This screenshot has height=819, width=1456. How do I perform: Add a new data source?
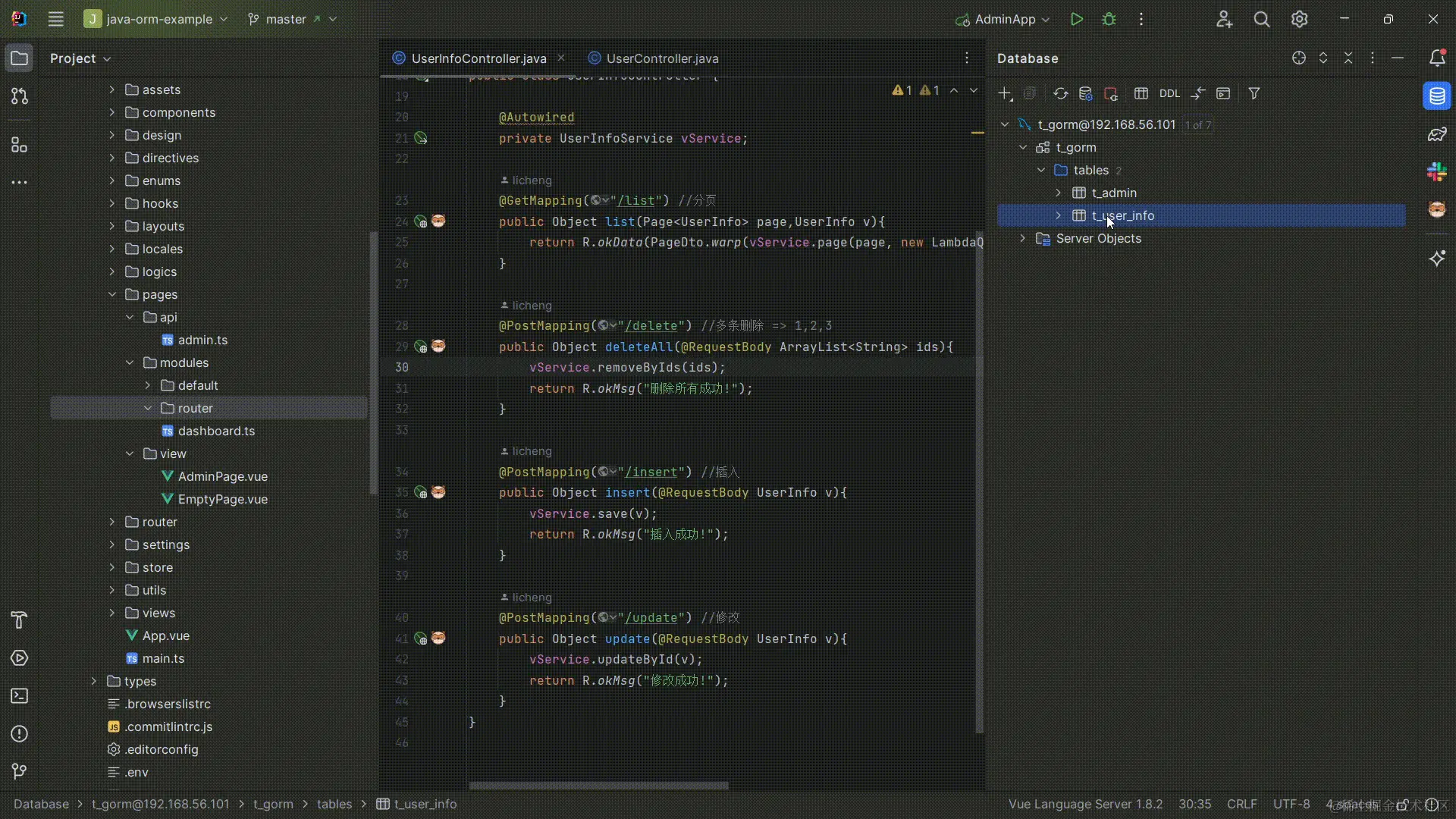pos(1005,93)
